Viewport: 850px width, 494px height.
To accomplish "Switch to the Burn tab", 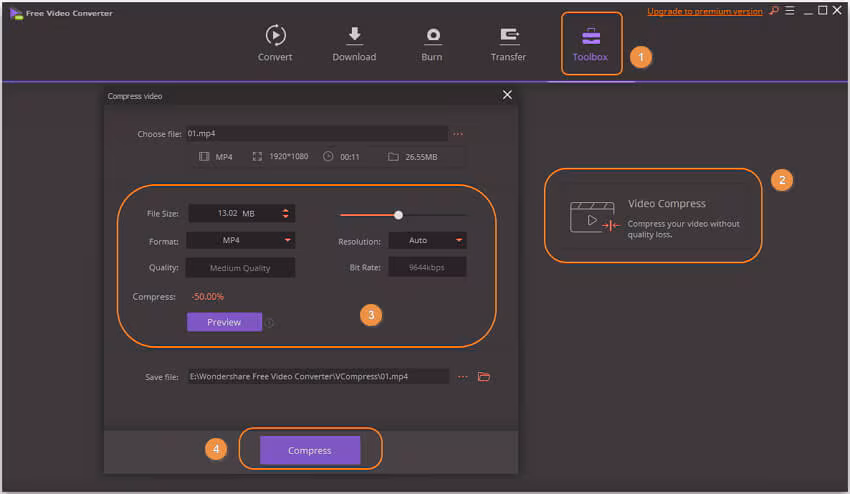I will pos(432,43).
